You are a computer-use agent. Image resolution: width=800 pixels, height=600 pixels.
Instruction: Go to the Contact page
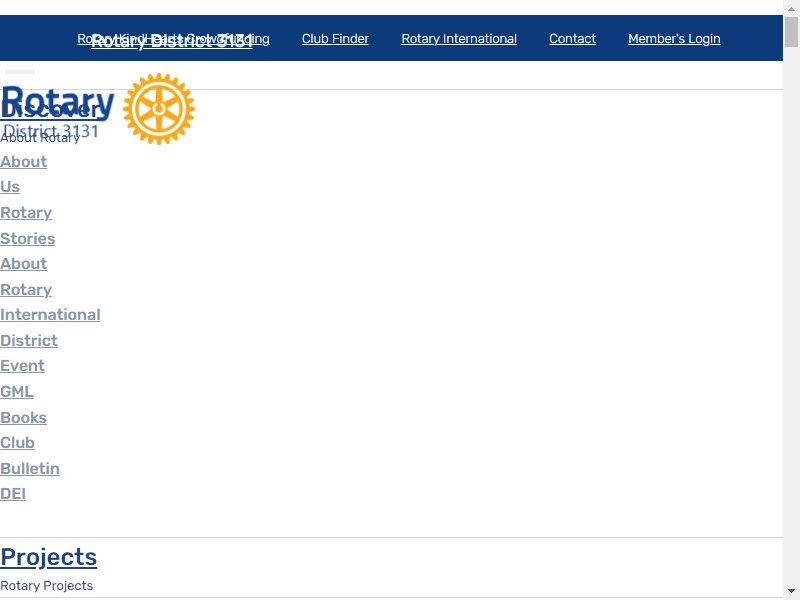point(572,39)
